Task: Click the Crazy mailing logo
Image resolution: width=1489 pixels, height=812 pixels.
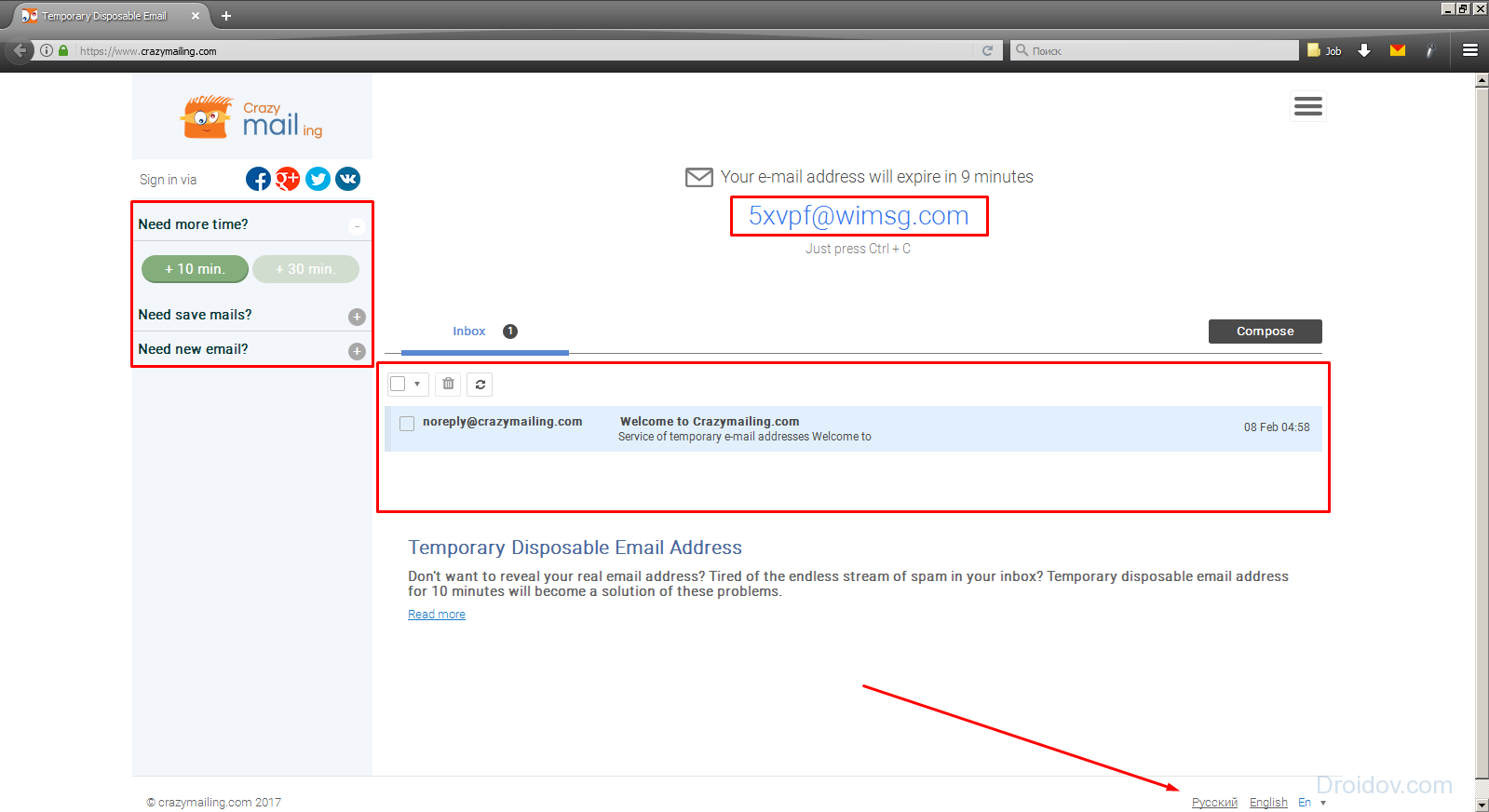Action: (x=251, y=117)
